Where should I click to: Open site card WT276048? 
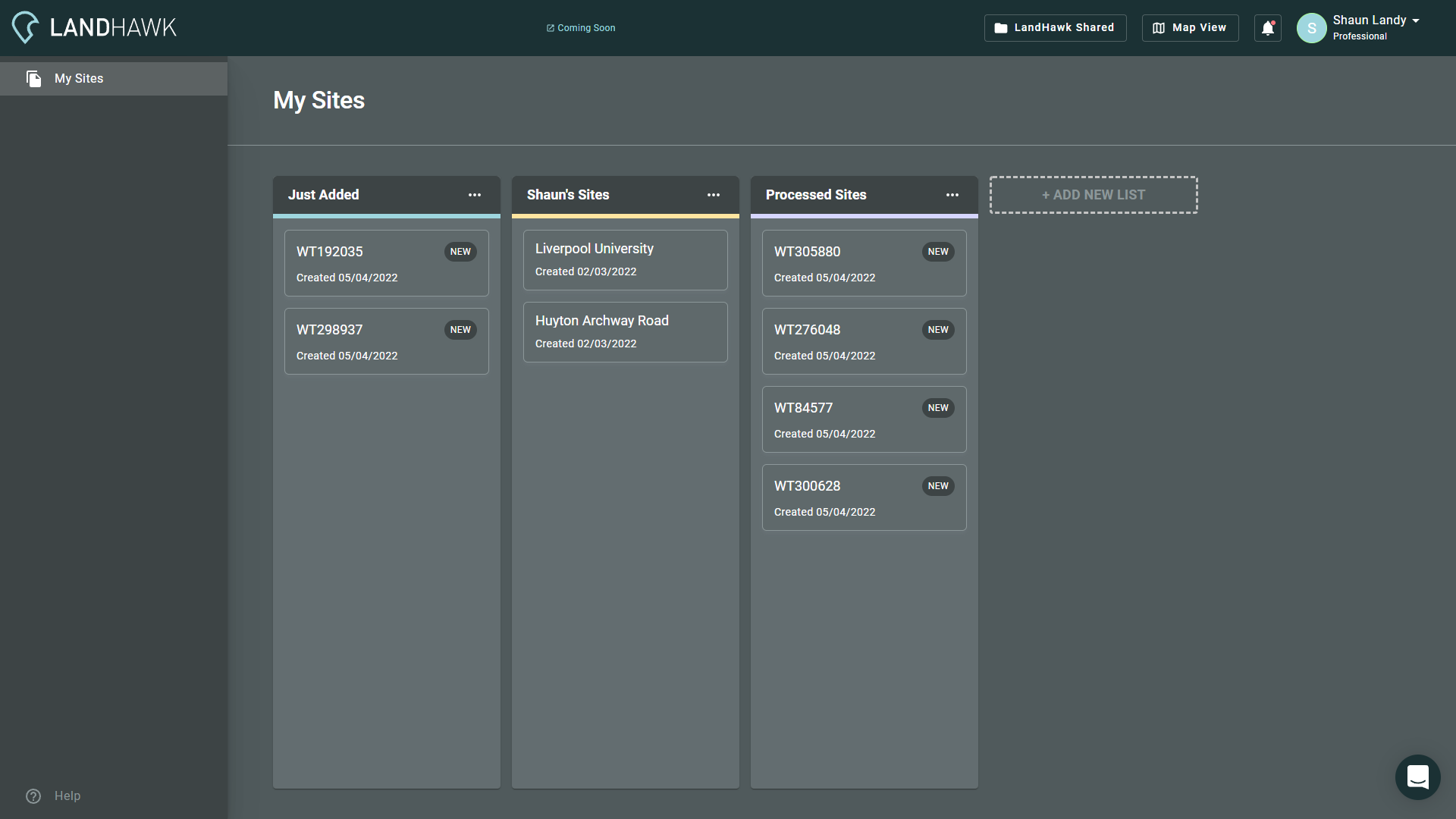point(864,341)
